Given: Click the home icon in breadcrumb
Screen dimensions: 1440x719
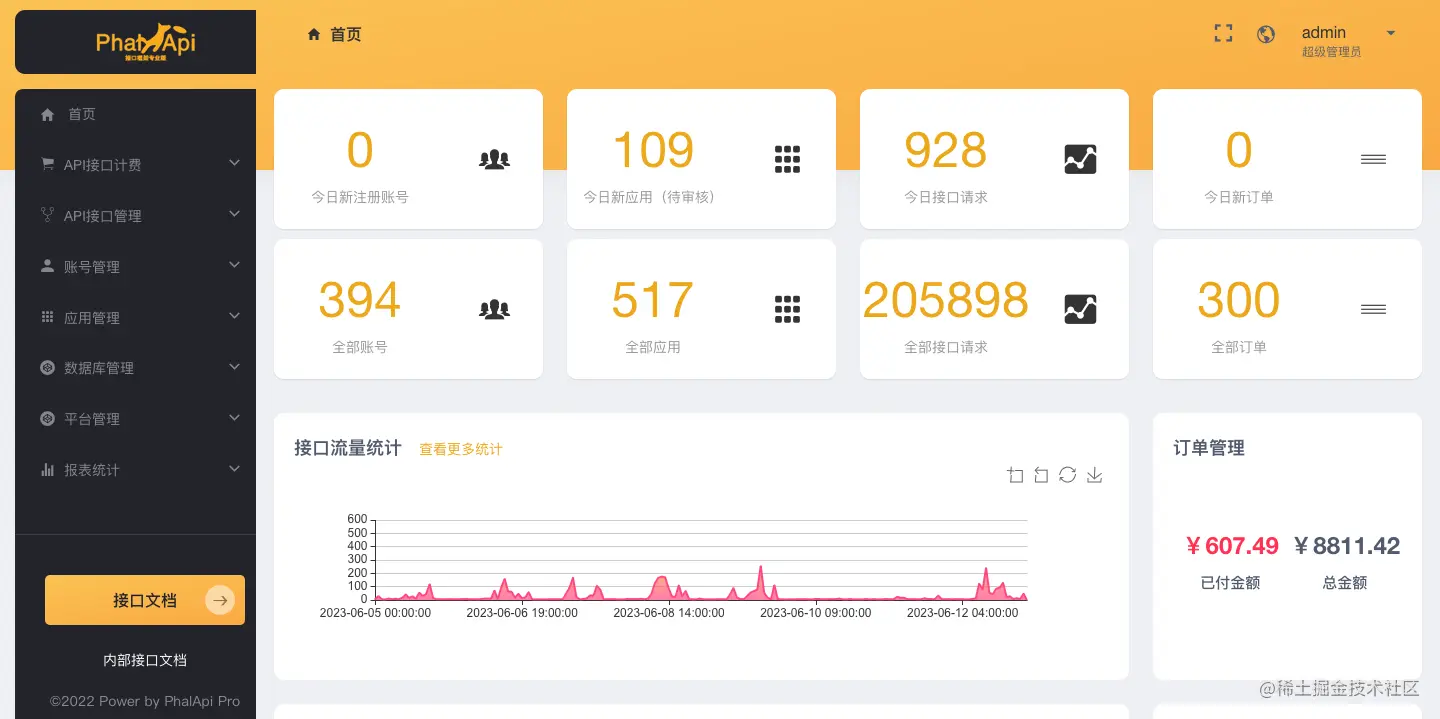Looking at the screenshot, I should tap(314, 34).
